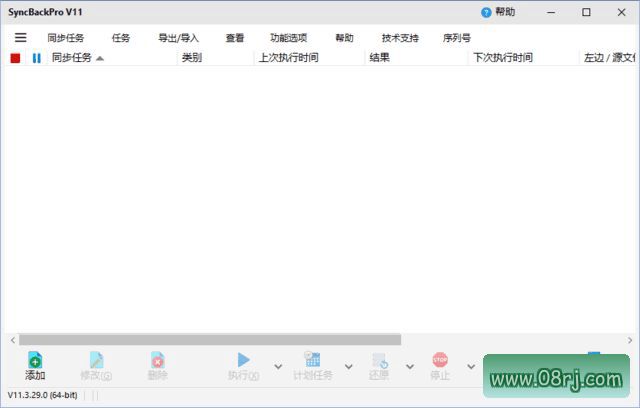This screenshot has width=640, height=408.
Task: Open the 功能选项 menu
Action: [x=289, y=38]
